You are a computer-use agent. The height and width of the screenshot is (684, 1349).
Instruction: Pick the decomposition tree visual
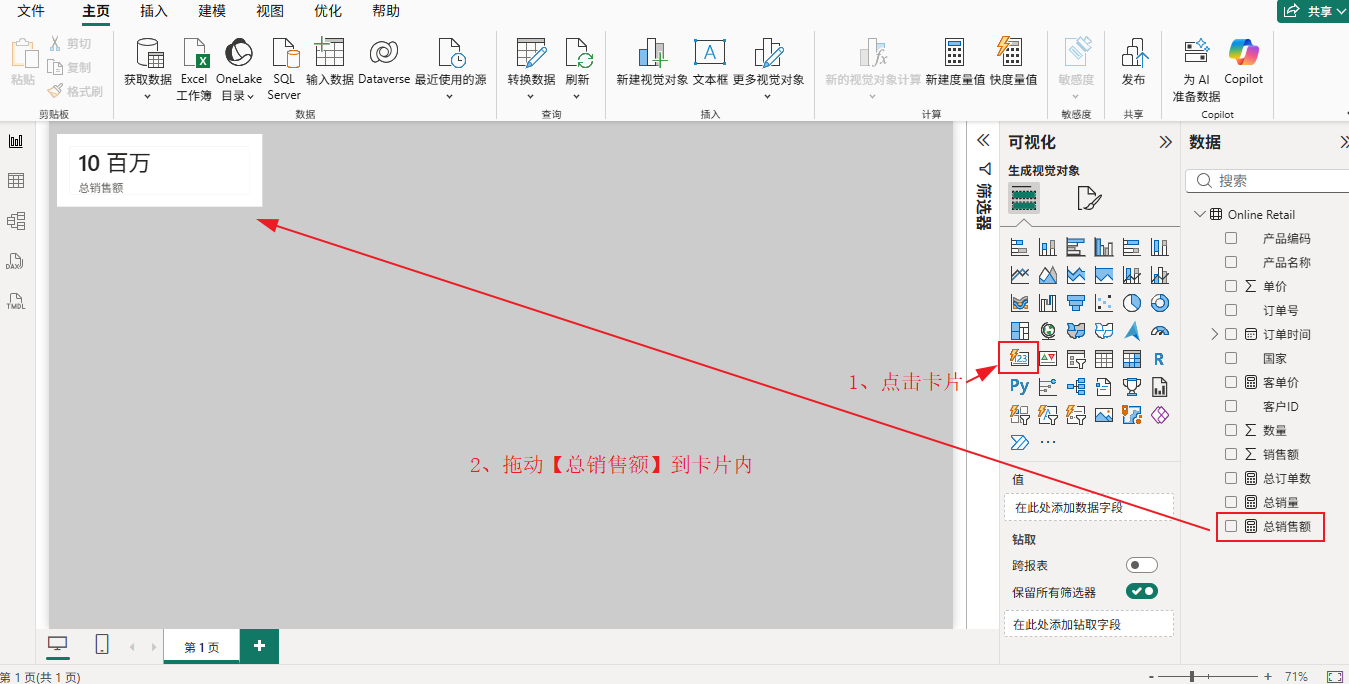tap(1076, 387)
